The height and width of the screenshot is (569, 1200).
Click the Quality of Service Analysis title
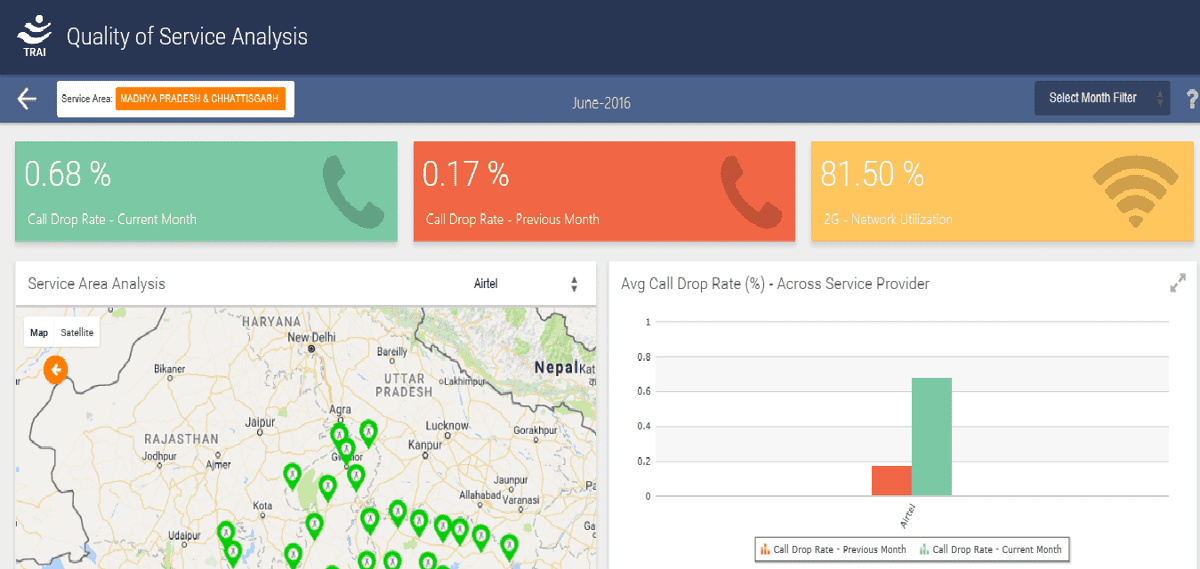click(187, 37)
